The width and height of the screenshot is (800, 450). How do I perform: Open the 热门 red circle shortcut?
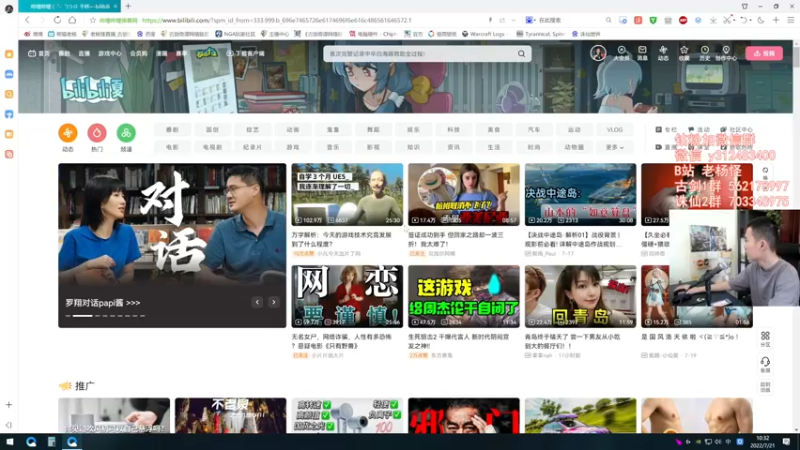[x=97, y=133]
